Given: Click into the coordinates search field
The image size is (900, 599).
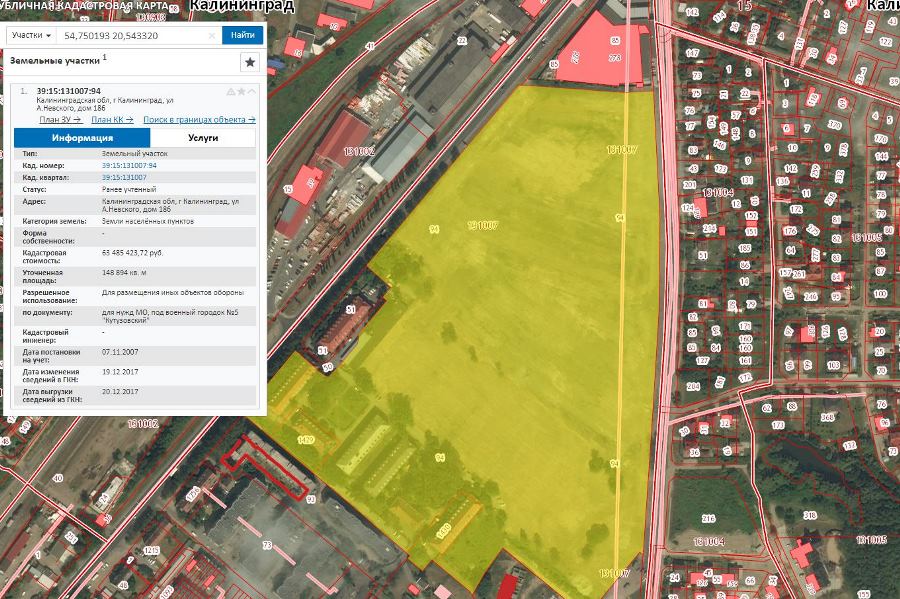Looking at the screenshot, I should click(x=130, y=35).
